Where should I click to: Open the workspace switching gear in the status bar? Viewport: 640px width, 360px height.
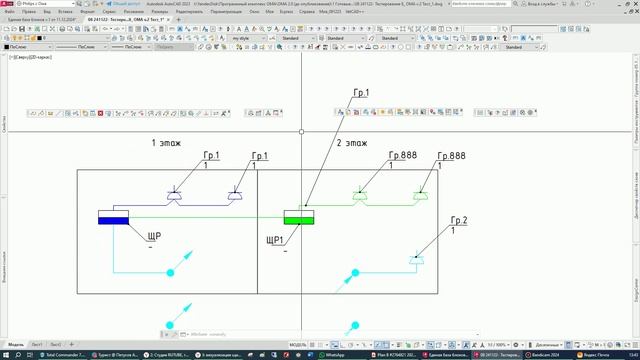tap(516, 345)
